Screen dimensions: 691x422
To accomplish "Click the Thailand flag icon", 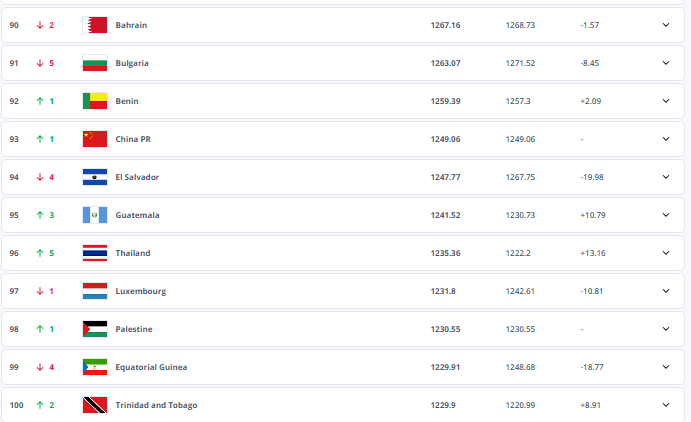I will click(94, 253).
